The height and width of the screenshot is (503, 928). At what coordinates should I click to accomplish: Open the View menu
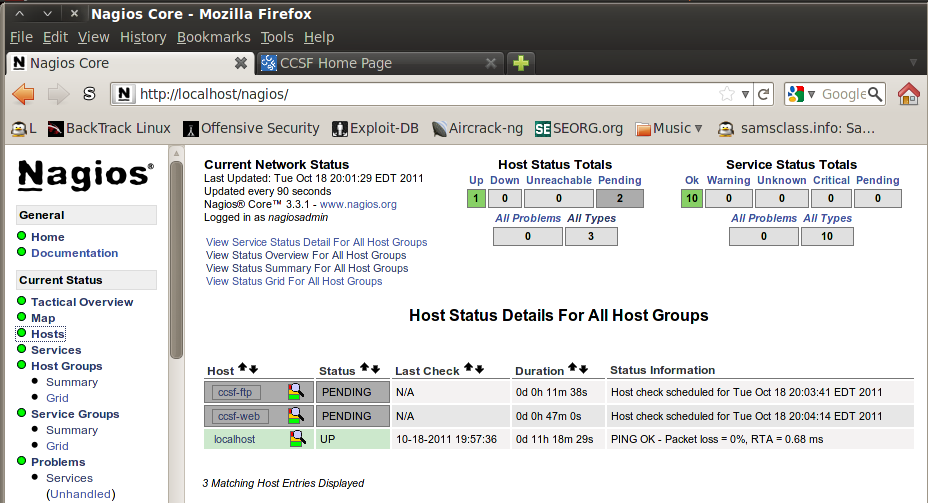pos(94,37)
